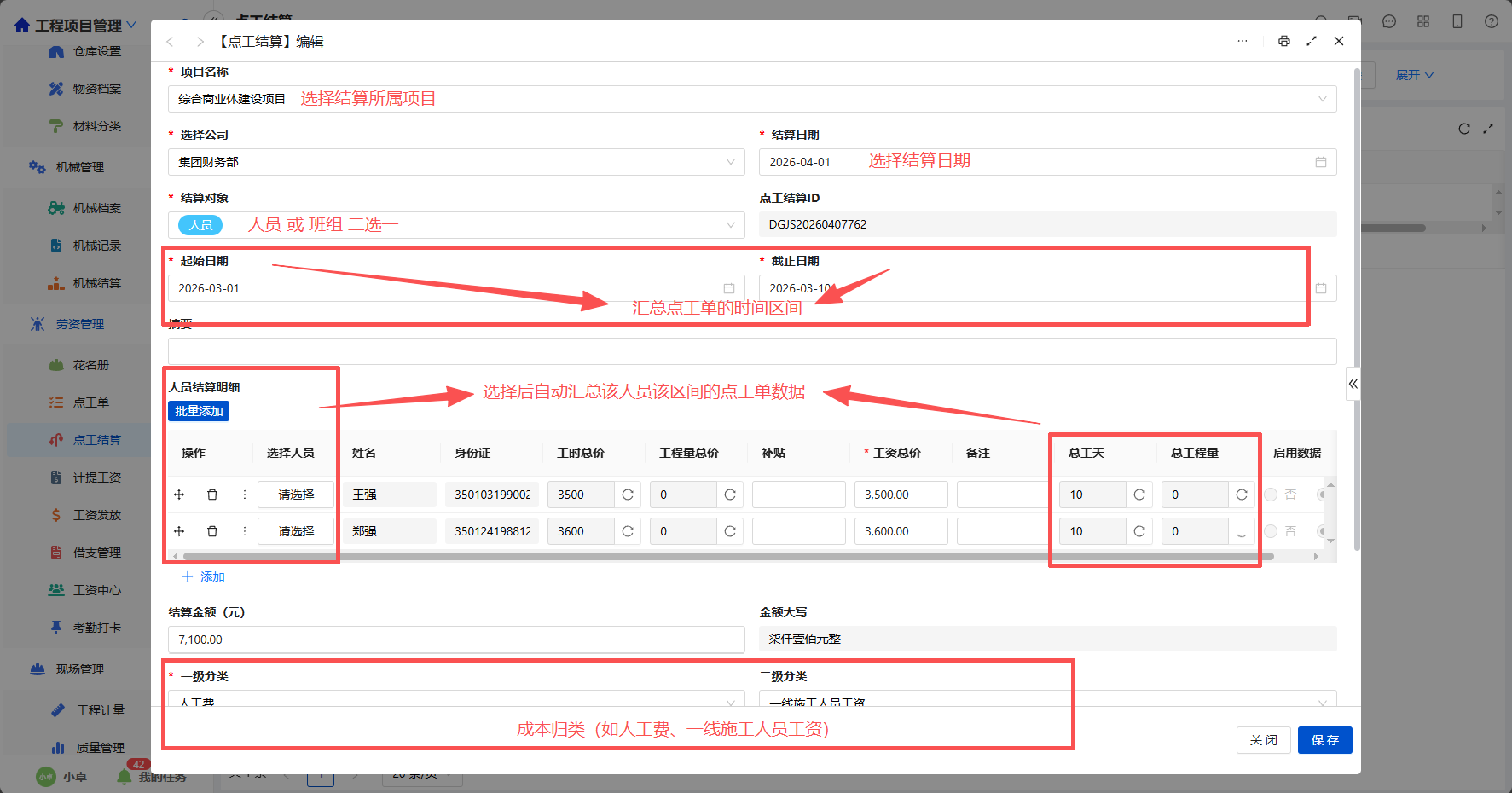The width and height of the screenshot is (1512, 793).
Task: Open the calendar icon in 结算日期 field
Action: (x=1321, y=162)
